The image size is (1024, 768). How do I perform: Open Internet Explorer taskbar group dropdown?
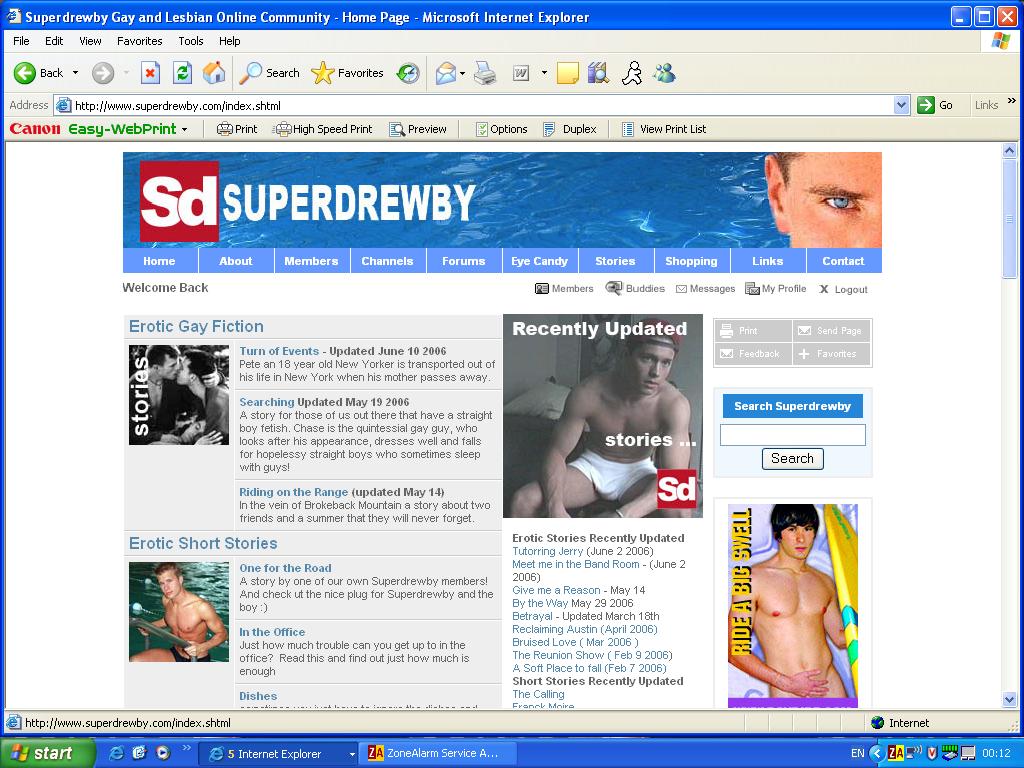point(352,754)
